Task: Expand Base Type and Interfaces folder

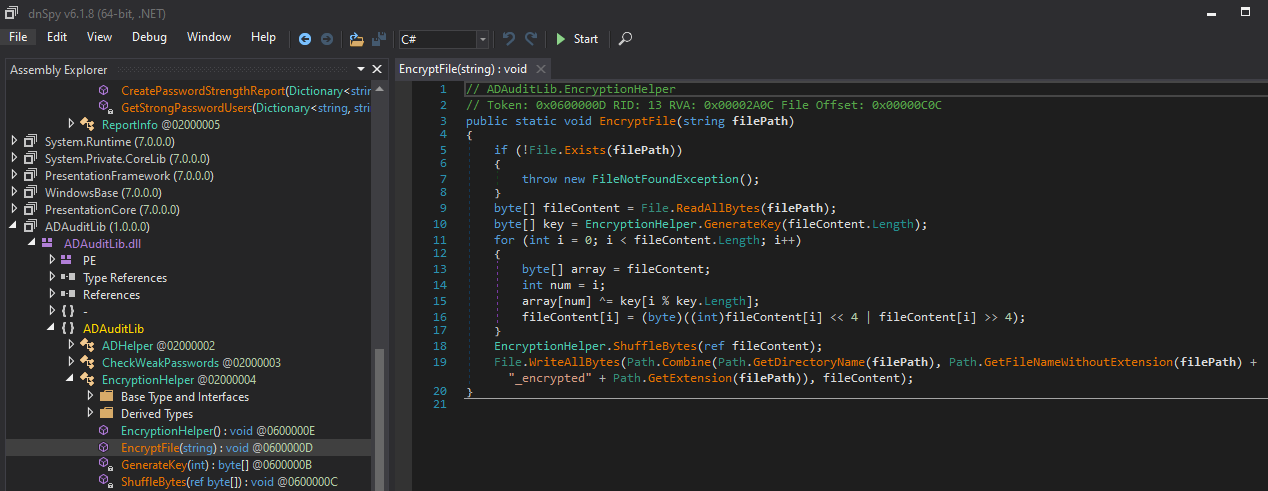Action: [90, 396]
